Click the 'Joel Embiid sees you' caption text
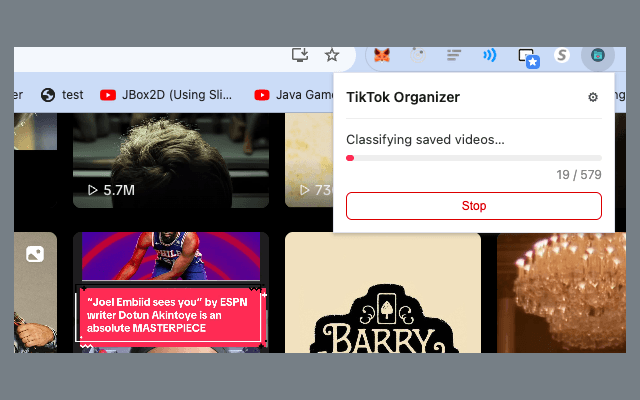640x400 pixels. [167, 315]
